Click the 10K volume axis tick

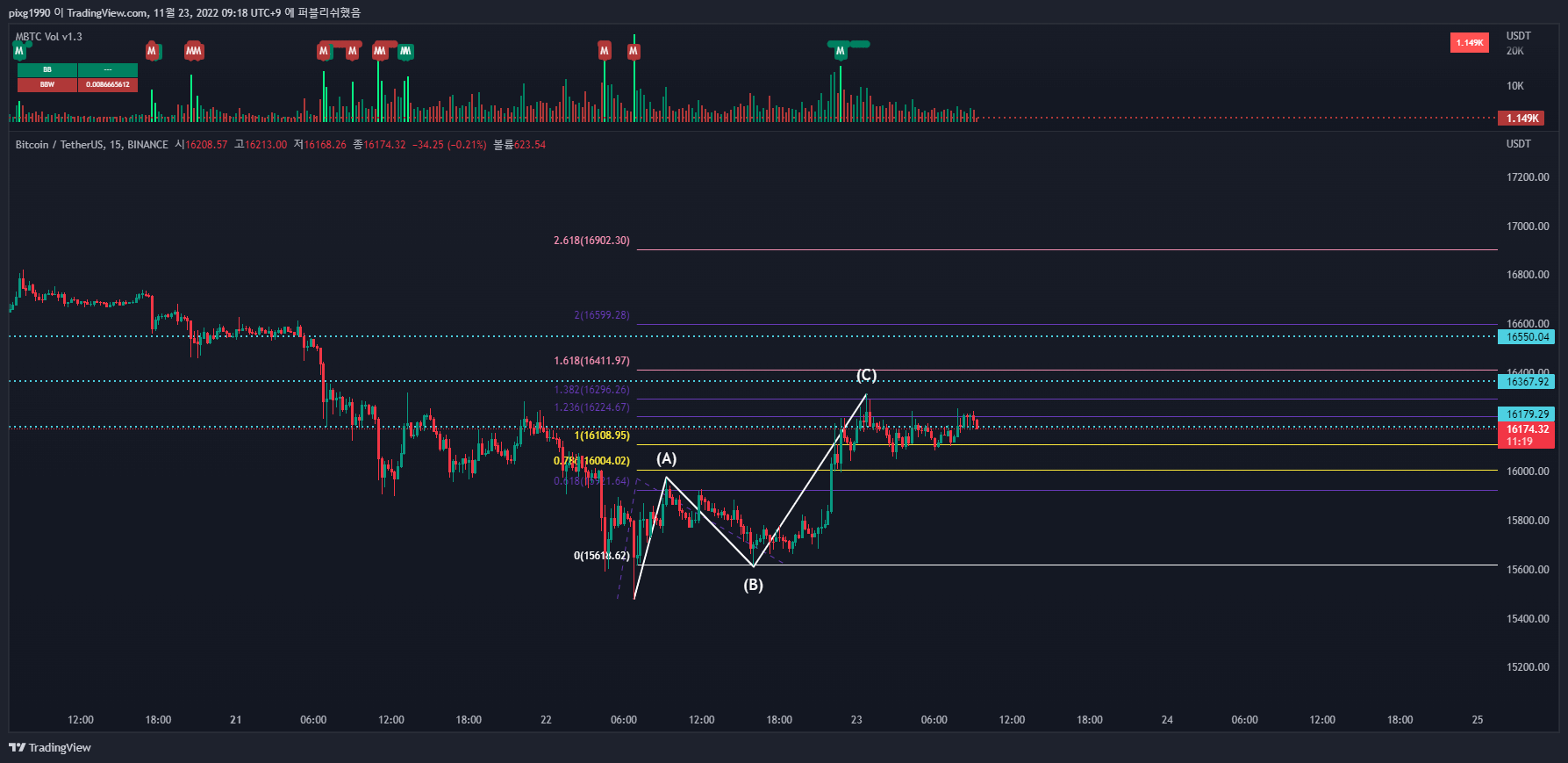1515,86
